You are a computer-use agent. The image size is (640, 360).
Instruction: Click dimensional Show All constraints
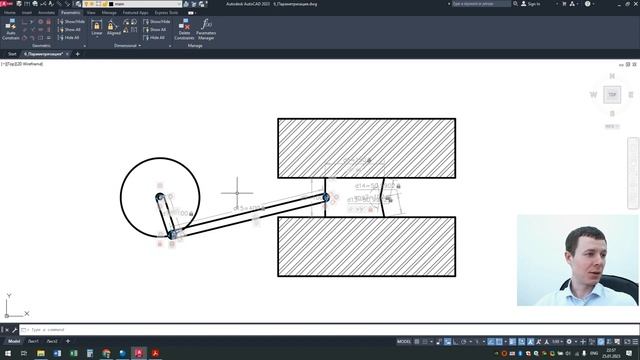pyautogui.click(x=155, y=29)
